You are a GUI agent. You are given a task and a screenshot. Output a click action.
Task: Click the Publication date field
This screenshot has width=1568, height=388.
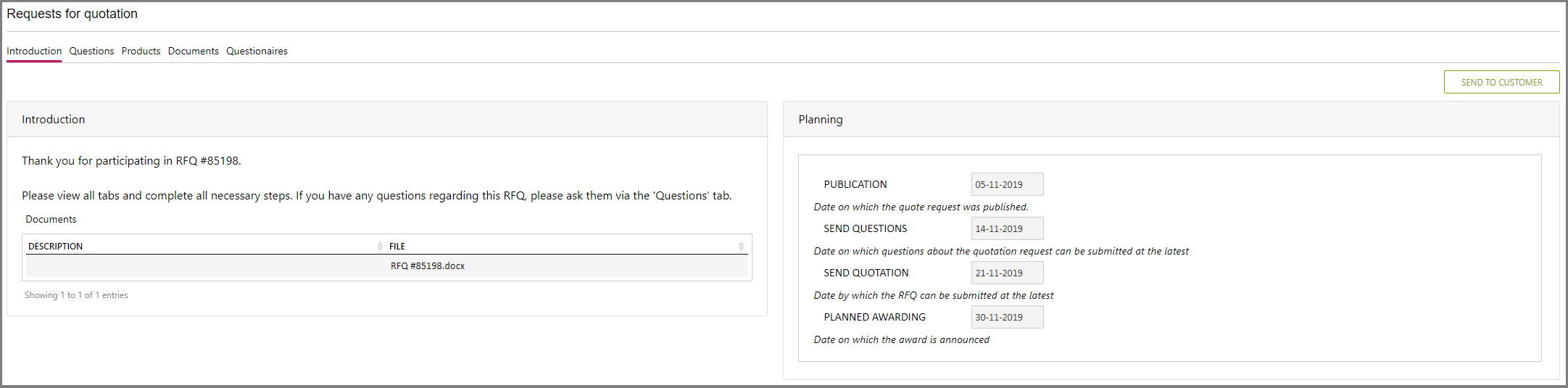coord(1007,184)
